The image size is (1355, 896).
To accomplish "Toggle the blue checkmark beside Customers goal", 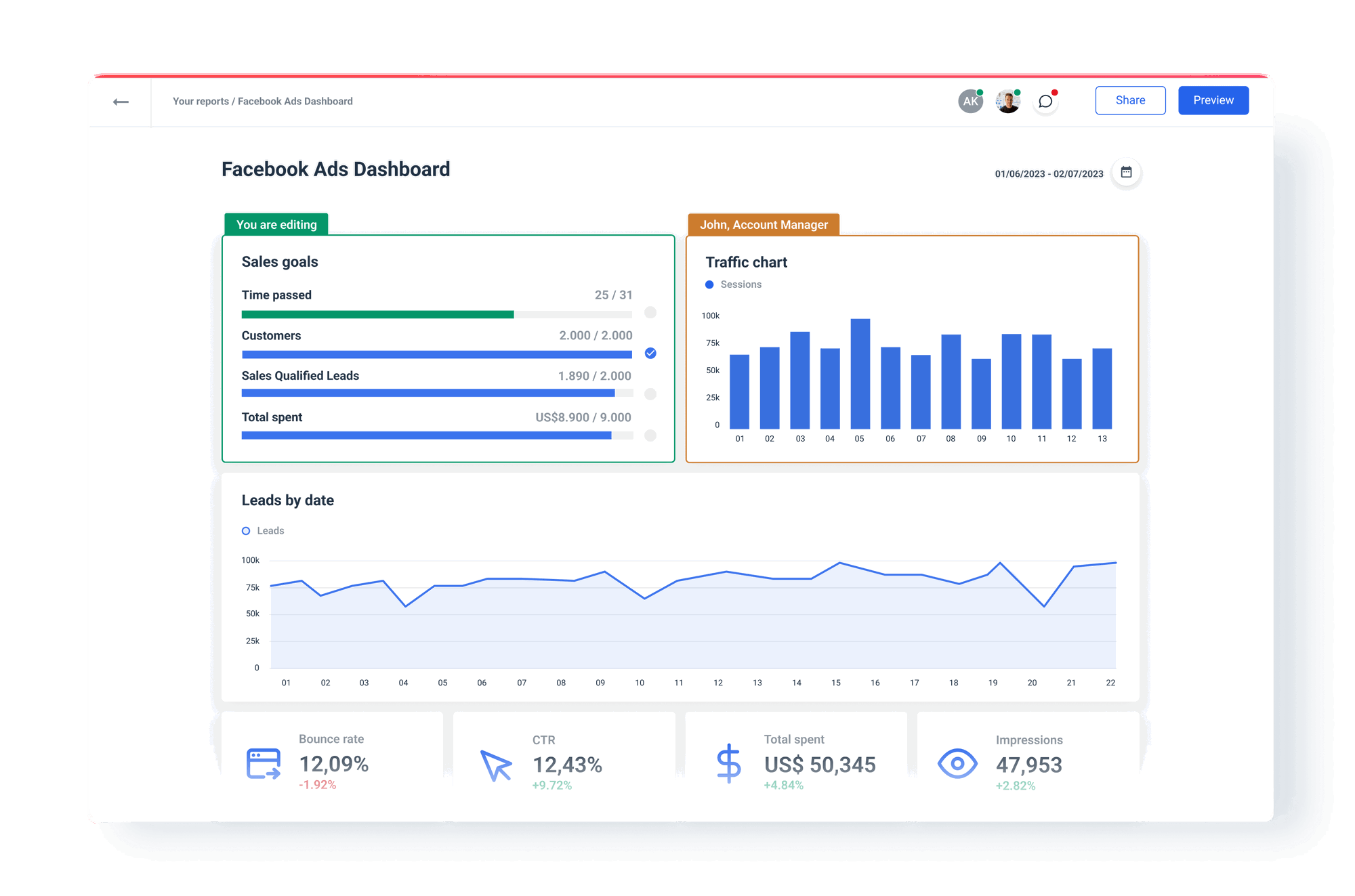I will [x=650, y=353].
